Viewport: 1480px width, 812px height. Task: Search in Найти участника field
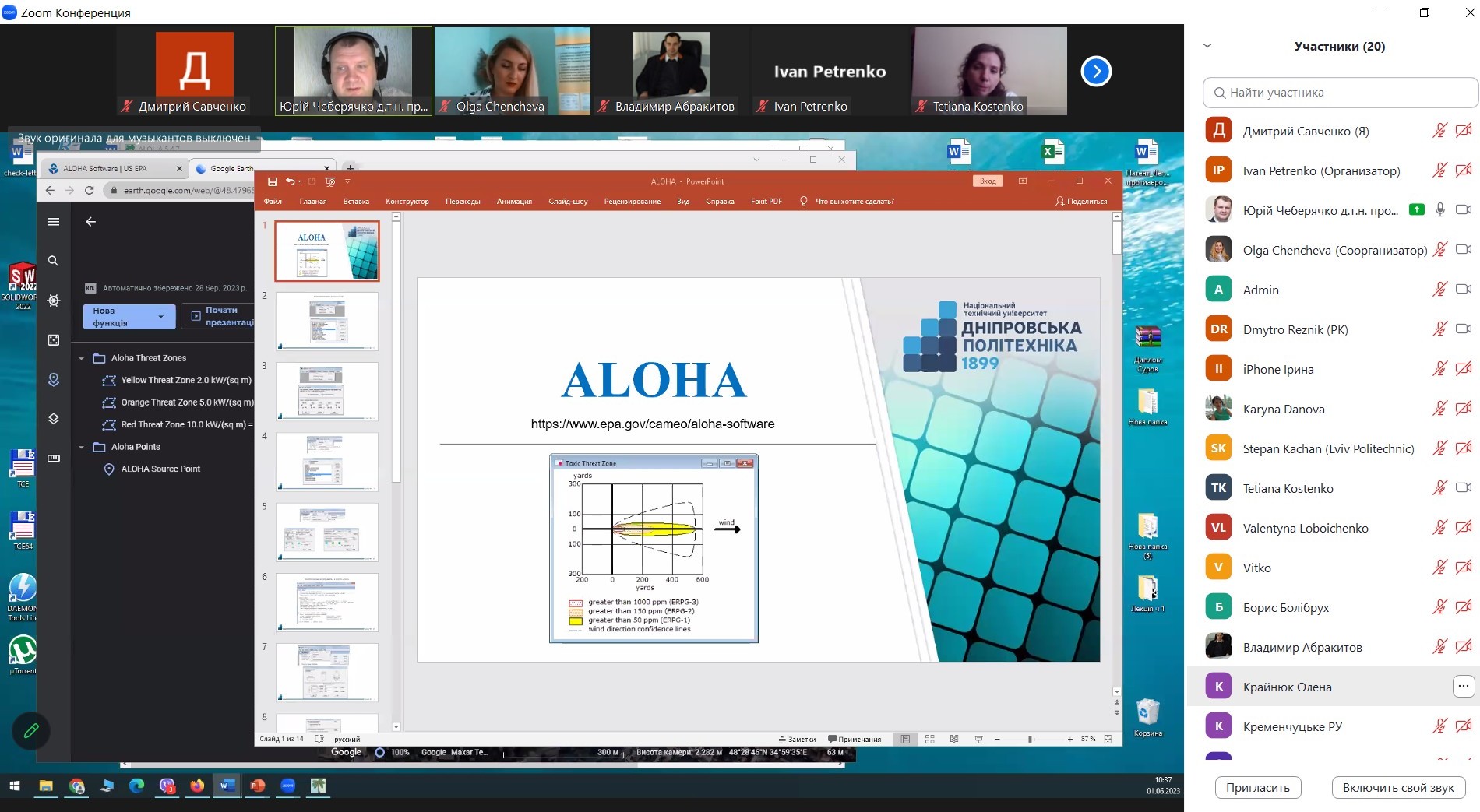pos(1341,93)
